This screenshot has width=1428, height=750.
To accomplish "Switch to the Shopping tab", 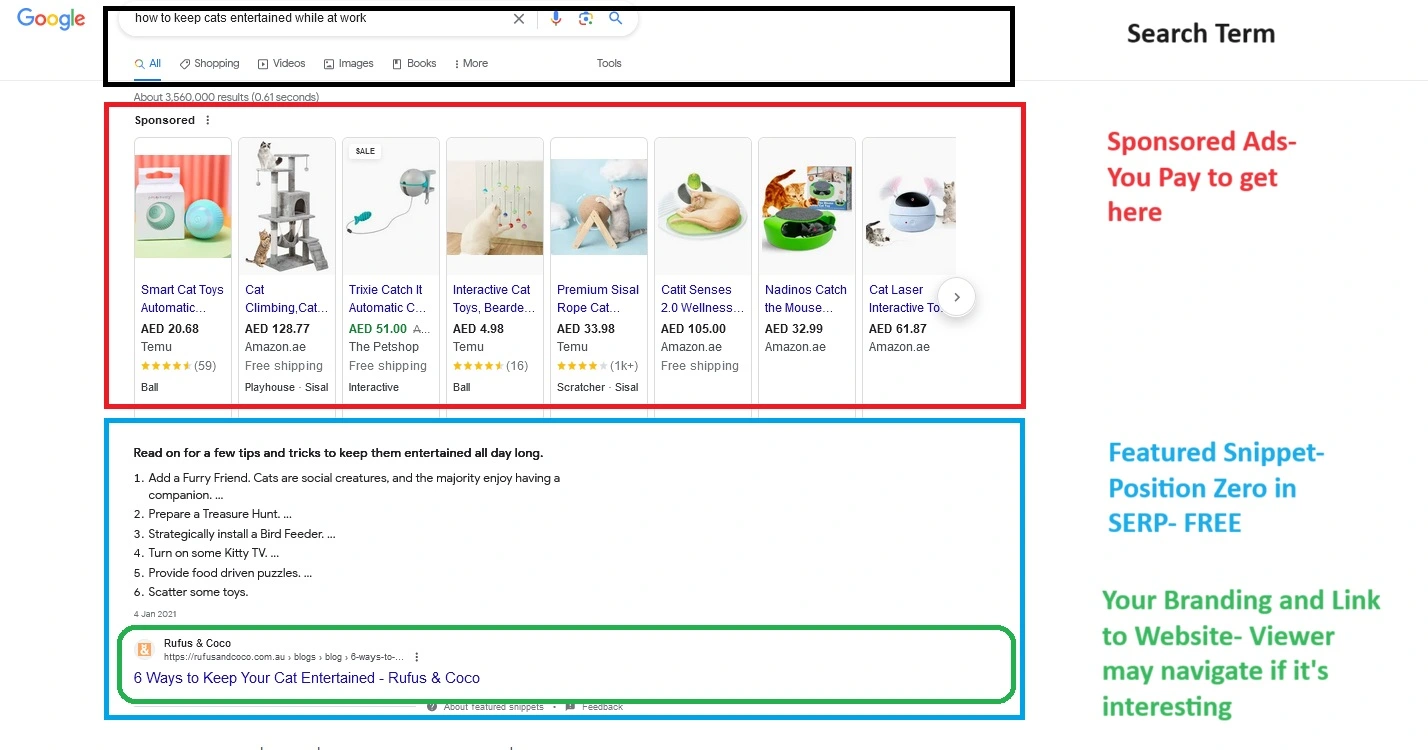I will point(210,63).
